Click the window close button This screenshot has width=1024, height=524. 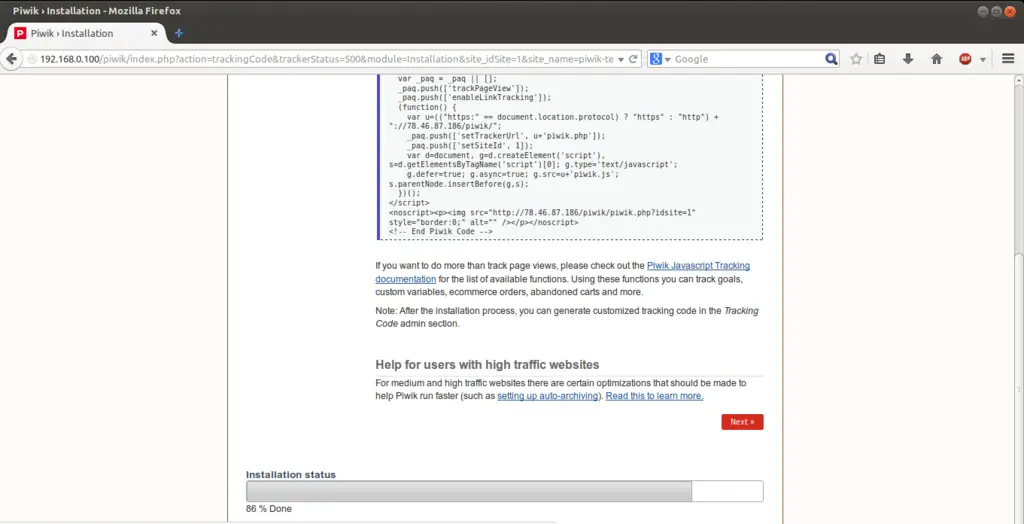[x=1010, y=11]
